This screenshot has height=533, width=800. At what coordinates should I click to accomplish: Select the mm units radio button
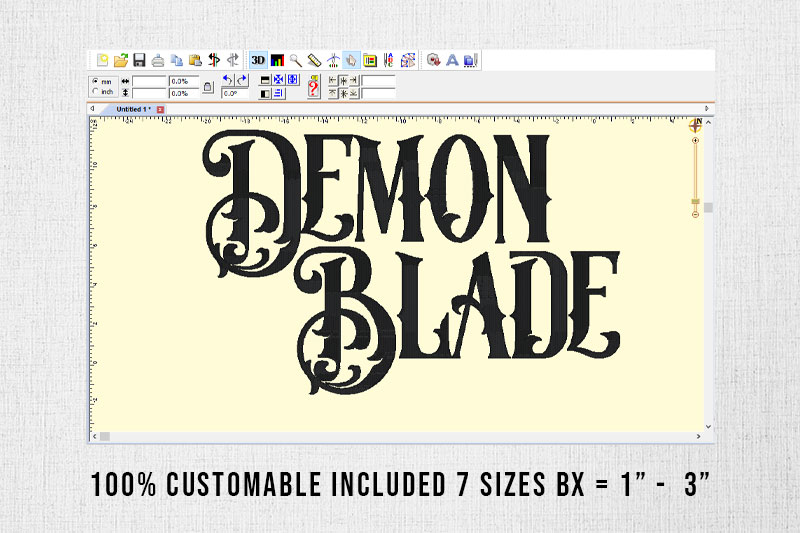point(95,81)
